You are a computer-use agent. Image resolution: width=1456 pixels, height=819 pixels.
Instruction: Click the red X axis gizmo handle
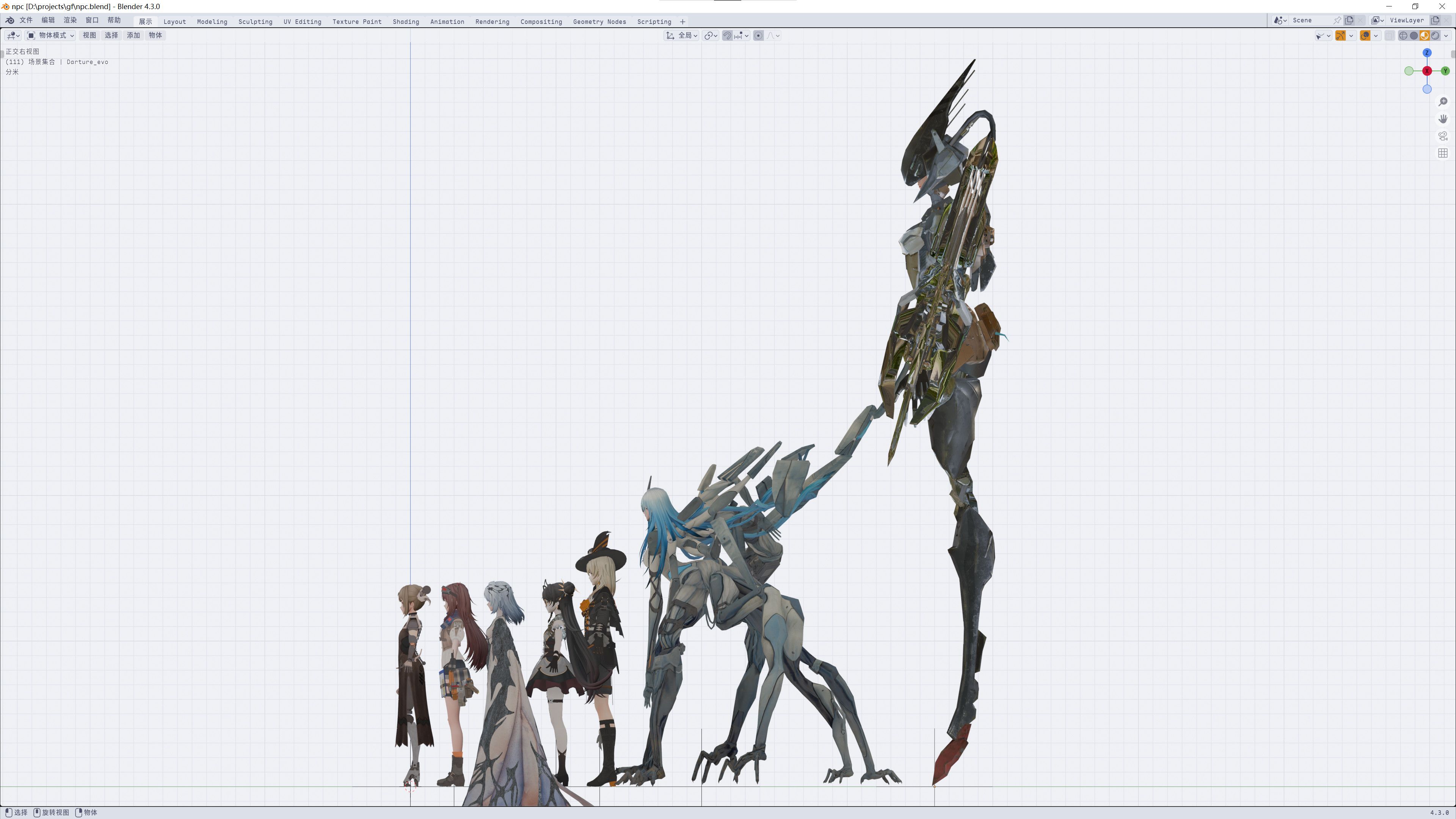pos(1427,71)
